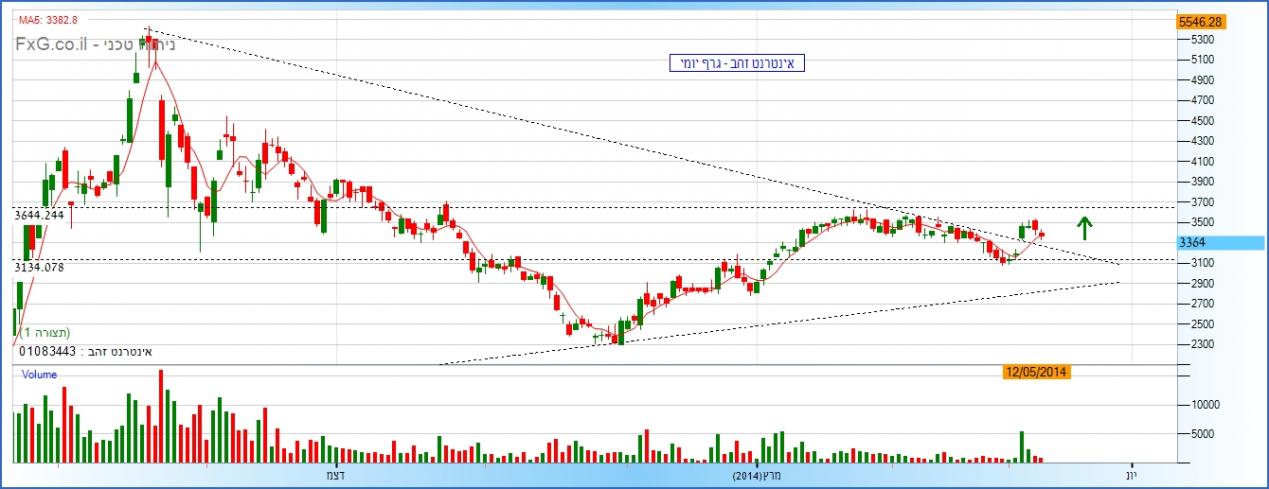Select the 3644.244 resistance level label
1269x489 pixels.
(x=39, y=215)
